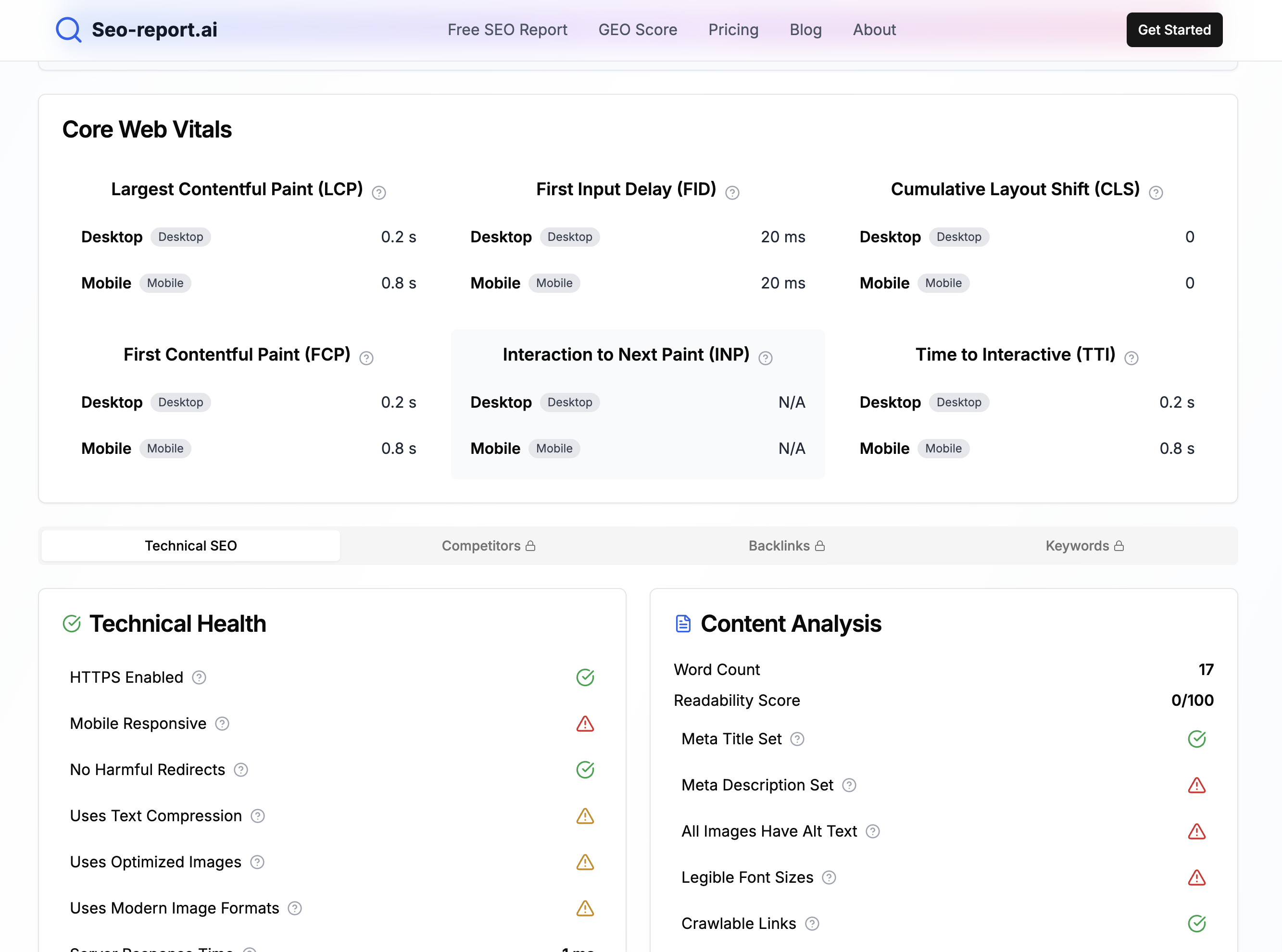1282x952 pixels.
Task: Click the warning triangle beside Mobile Responsive
Action: (x=585, y=724)
